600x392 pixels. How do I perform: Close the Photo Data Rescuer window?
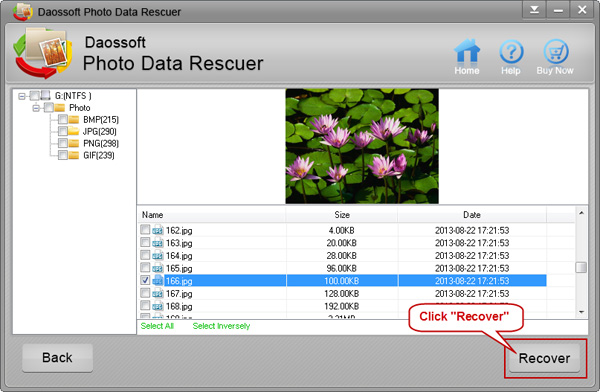point(582,10)
